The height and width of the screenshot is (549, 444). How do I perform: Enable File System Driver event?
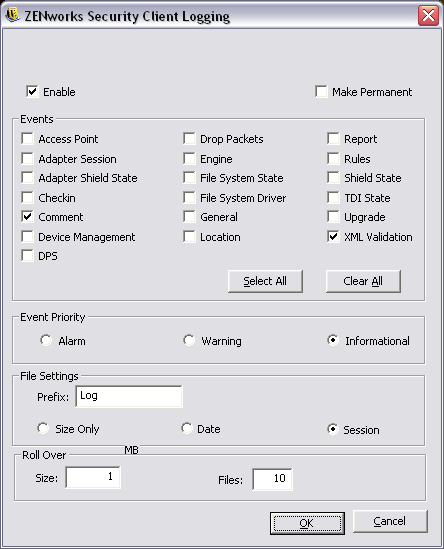(x=189, y=197)
